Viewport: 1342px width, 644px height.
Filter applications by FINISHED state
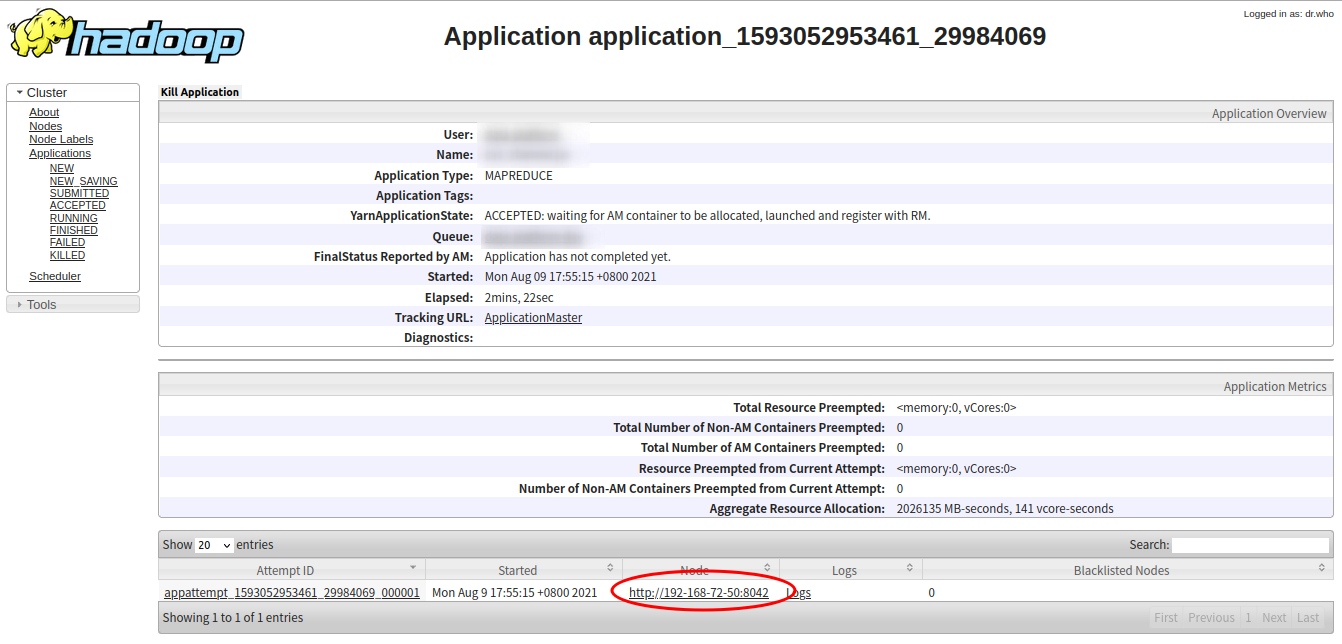74,230
